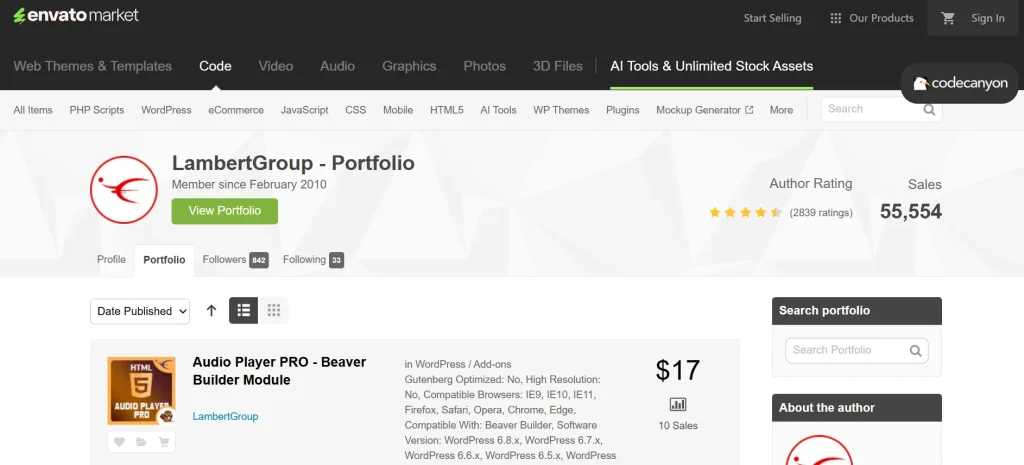Add Audio Player PRO to collection folder
The width and height of the screenshot is (1024, 465).
141,441
